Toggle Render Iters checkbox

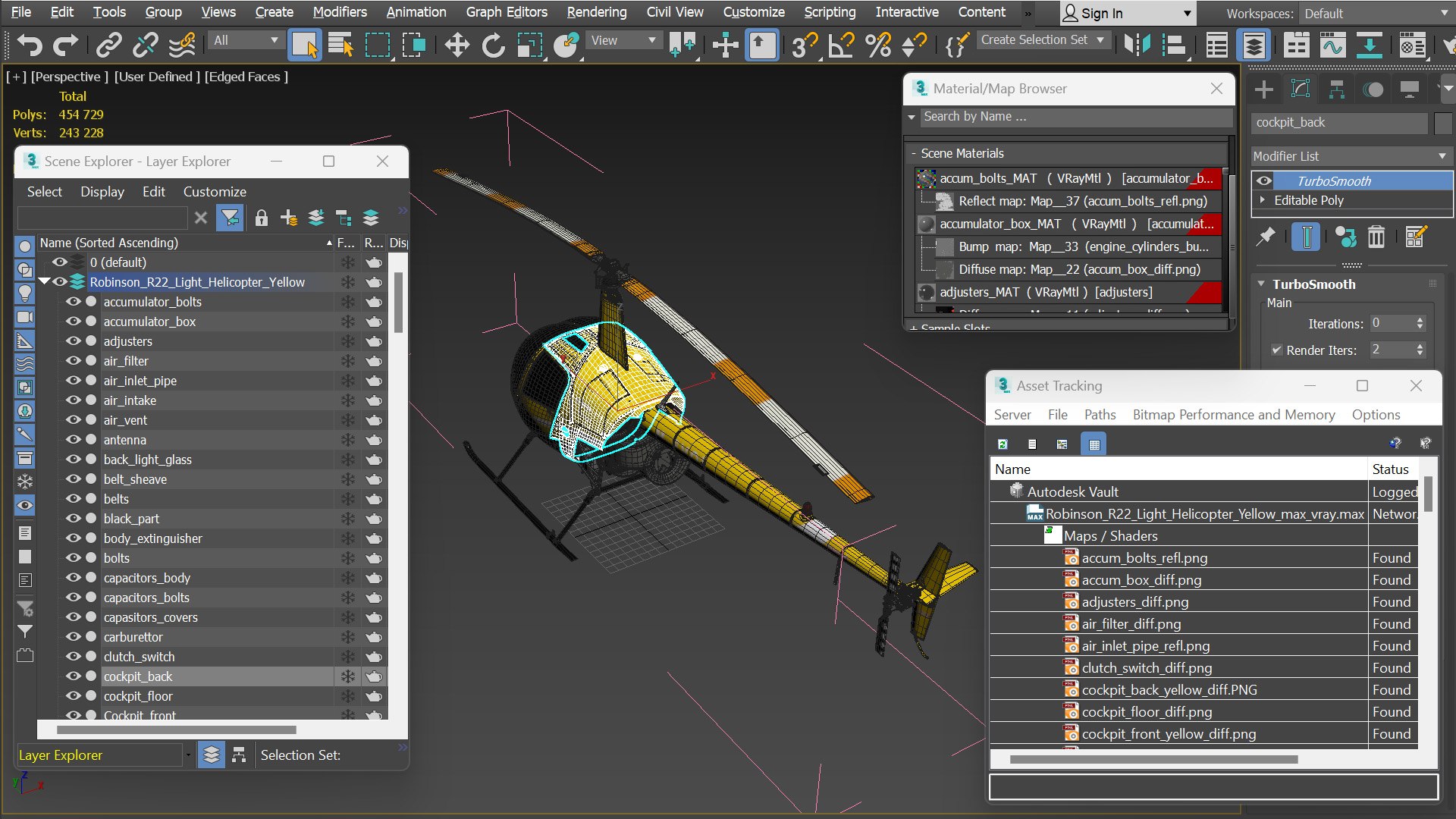[x=1277, y=350]
